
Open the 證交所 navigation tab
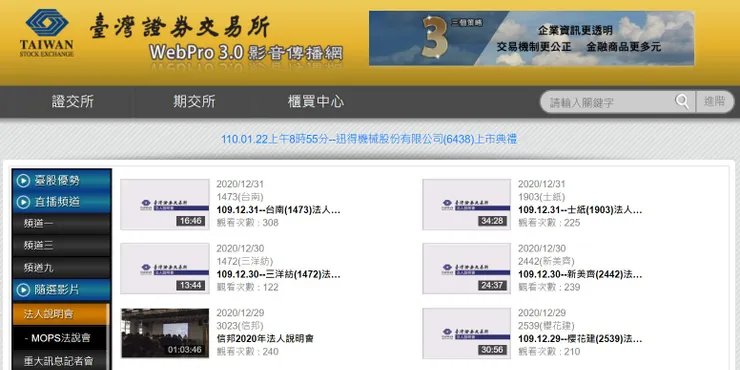coord(73,101)
